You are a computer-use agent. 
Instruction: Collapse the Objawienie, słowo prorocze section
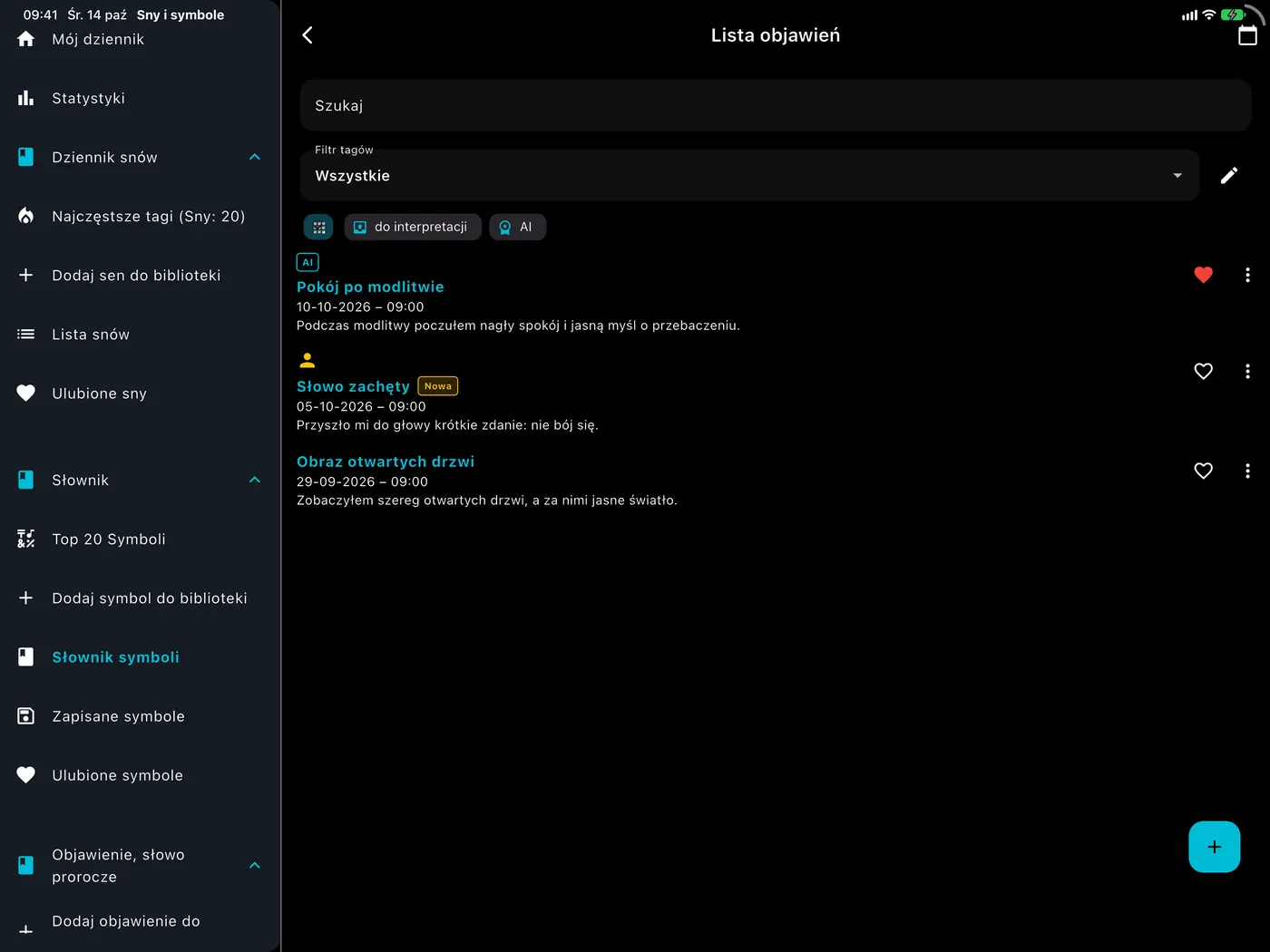255,865
